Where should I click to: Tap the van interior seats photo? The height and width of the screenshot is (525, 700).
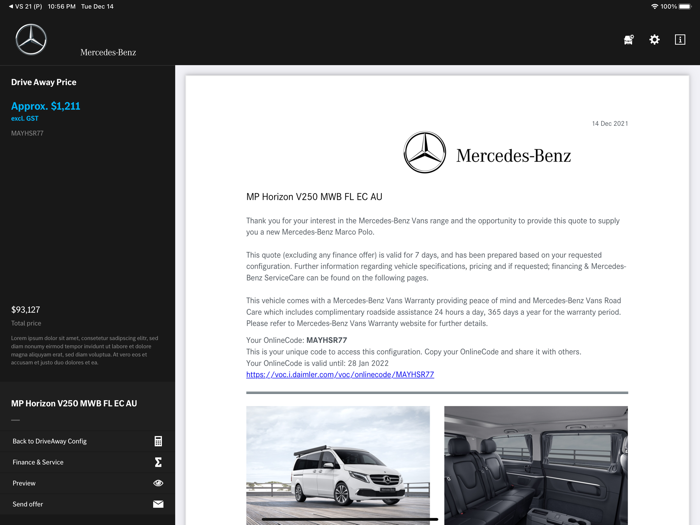pyautogui.click(x=536, y=465)
